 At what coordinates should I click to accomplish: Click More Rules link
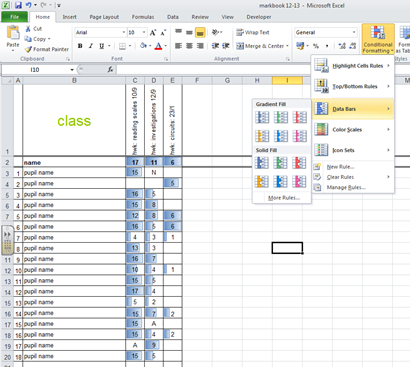284,198
